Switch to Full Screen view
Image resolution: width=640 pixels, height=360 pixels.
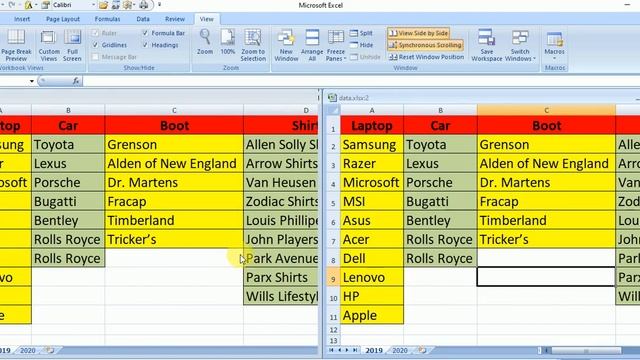pyautogui.click(x=72, y=46)
